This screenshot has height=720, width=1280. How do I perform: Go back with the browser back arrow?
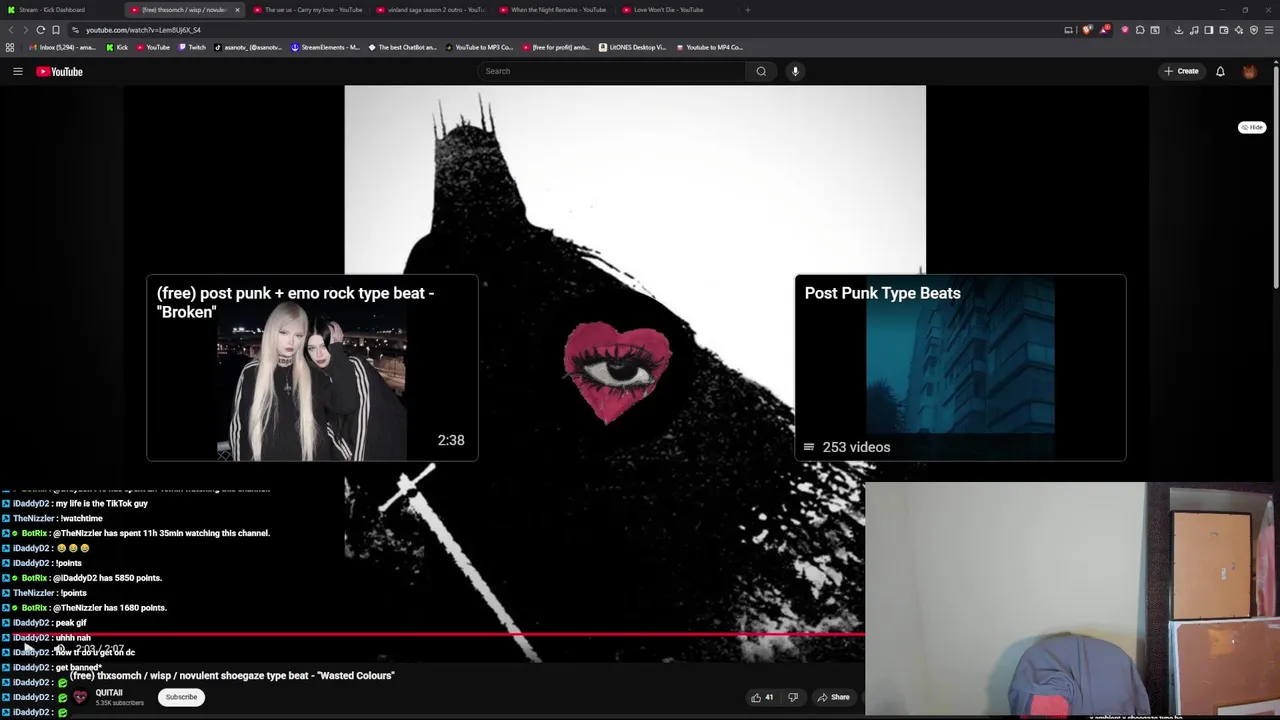point(12,30)
